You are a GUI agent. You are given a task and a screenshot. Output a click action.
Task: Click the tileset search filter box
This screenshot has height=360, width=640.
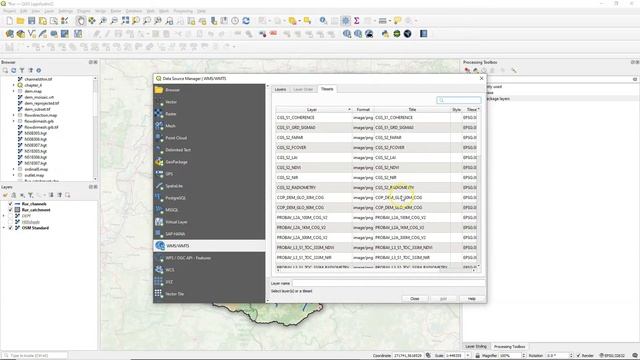pos(459,100)
